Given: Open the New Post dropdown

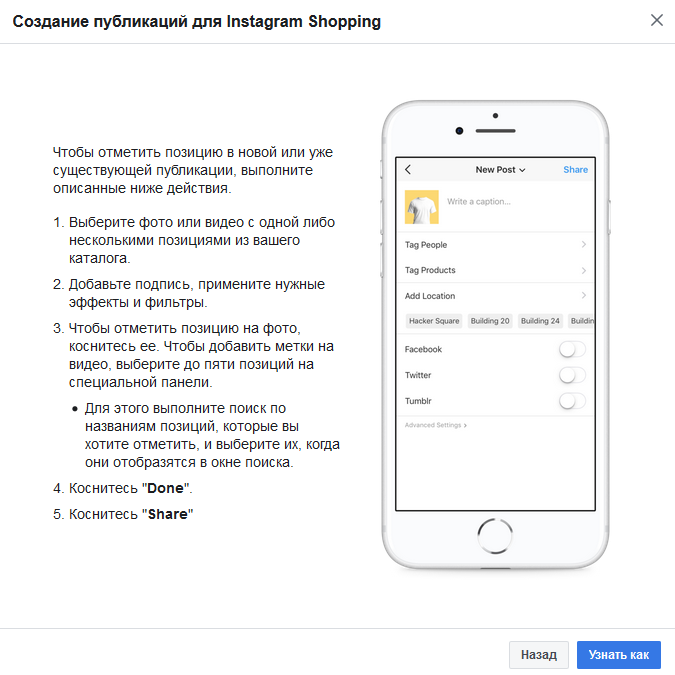Looking at the screenshot, I should coord(500,170).
